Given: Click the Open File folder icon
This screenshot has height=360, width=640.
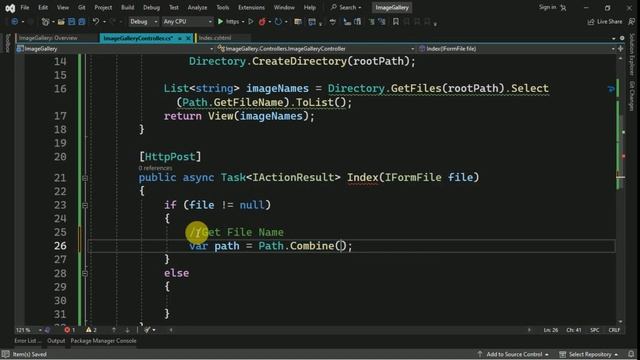Looking at the screenshot, I should (x=61, y=22).
